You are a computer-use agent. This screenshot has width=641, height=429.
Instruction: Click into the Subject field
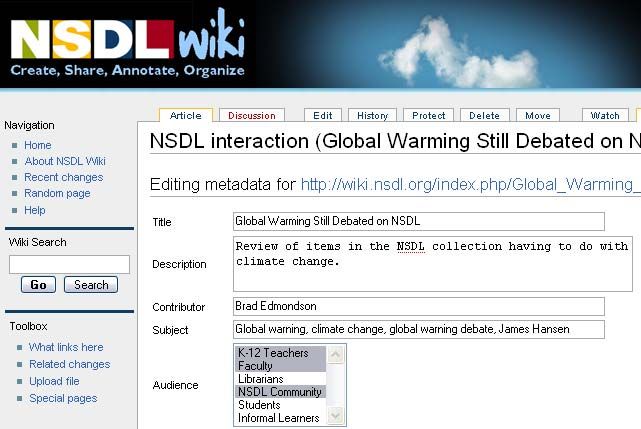(419, 329)
